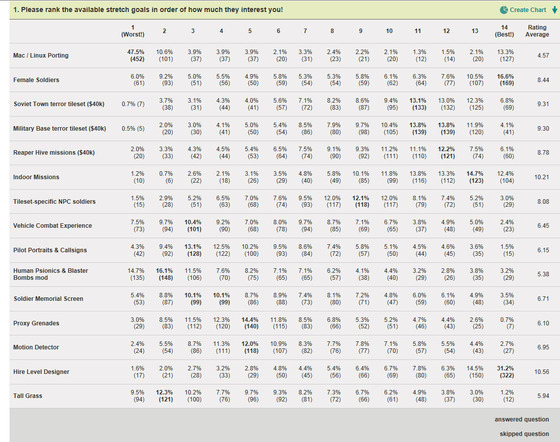This screenshot has height=442, width=560.
Task: Click the column header numbered 4
Action: [x=221, y=31]
